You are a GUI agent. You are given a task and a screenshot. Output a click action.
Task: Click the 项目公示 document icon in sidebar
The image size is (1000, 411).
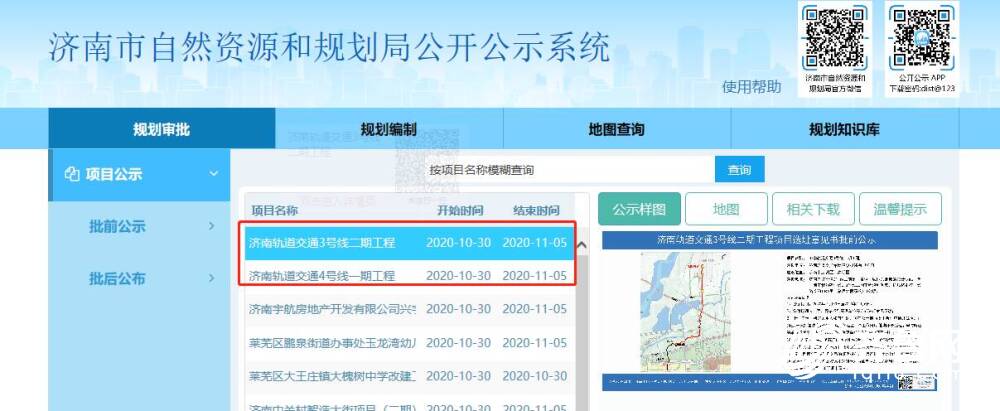click(x=71, y=174)
